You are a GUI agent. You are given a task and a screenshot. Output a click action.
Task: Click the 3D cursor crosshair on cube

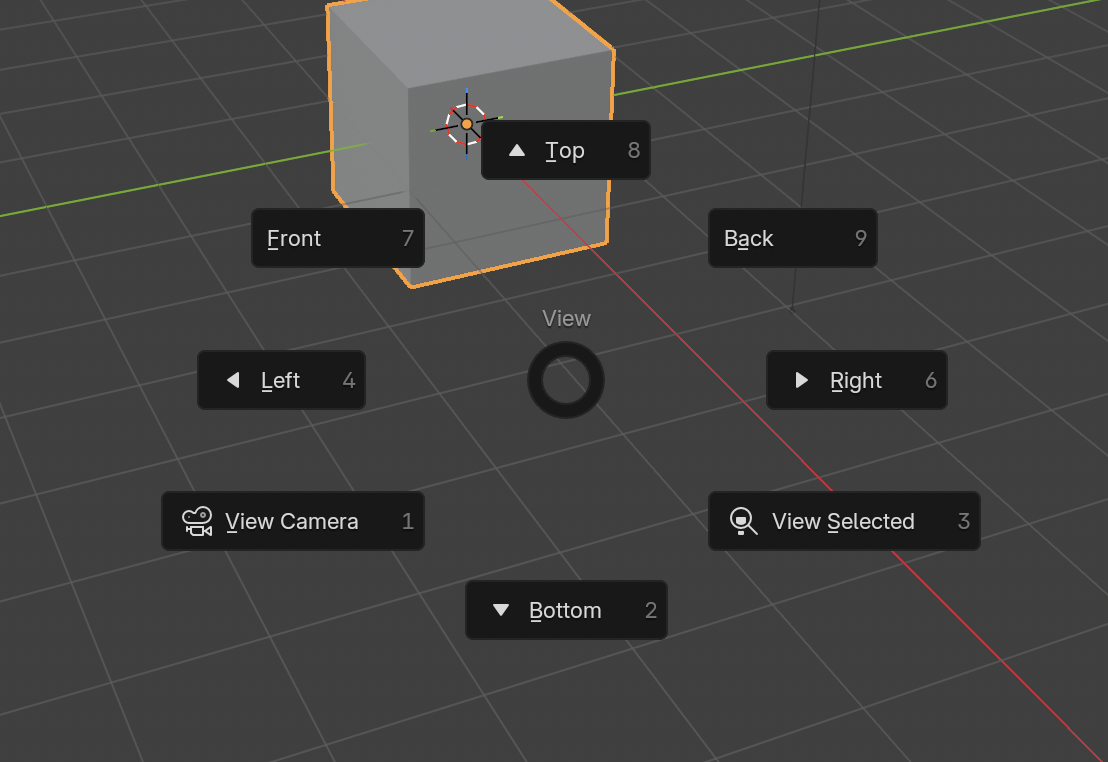466,124
